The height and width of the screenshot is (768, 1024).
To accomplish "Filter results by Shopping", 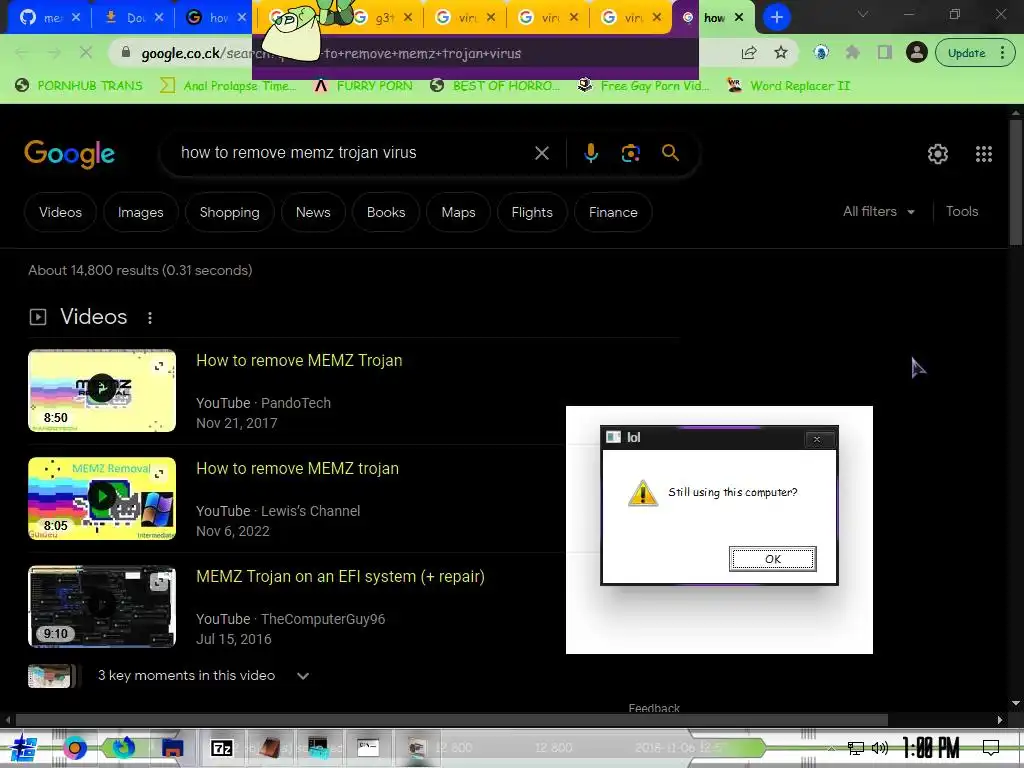I will pos(229,212).
